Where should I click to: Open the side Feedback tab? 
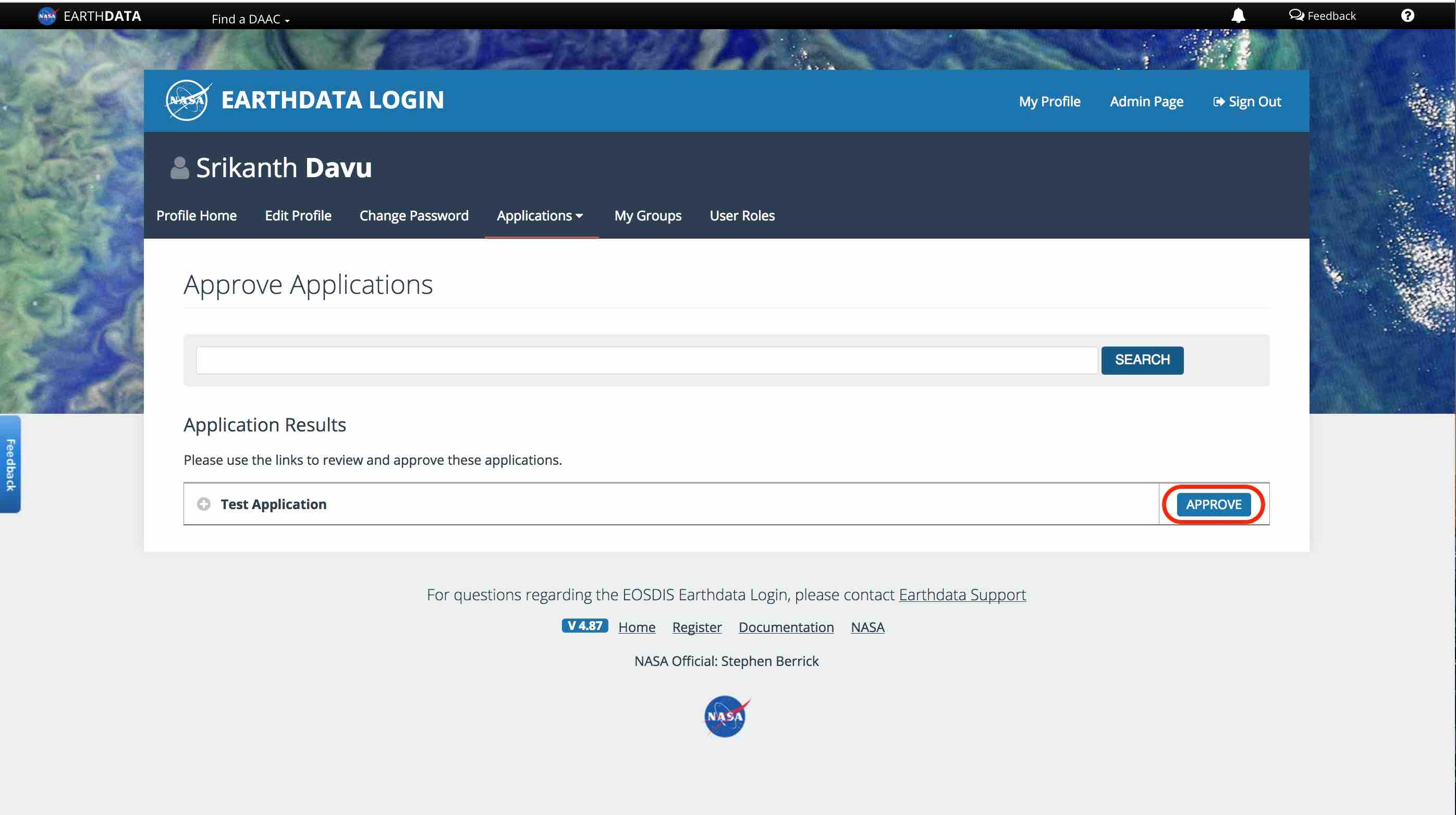click(x=10, y=464)
